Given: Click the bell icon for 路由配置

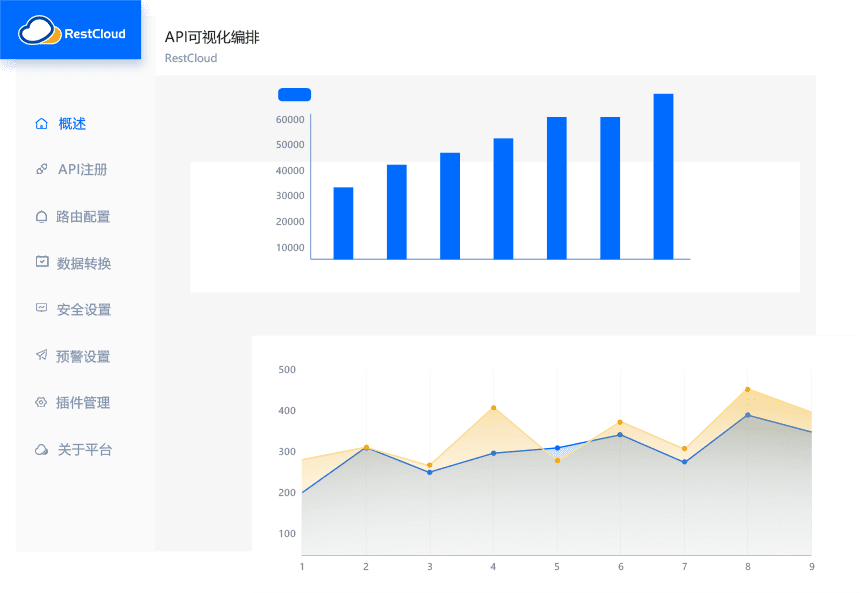Looking at the screenshot, I should [x=41, y=216].
